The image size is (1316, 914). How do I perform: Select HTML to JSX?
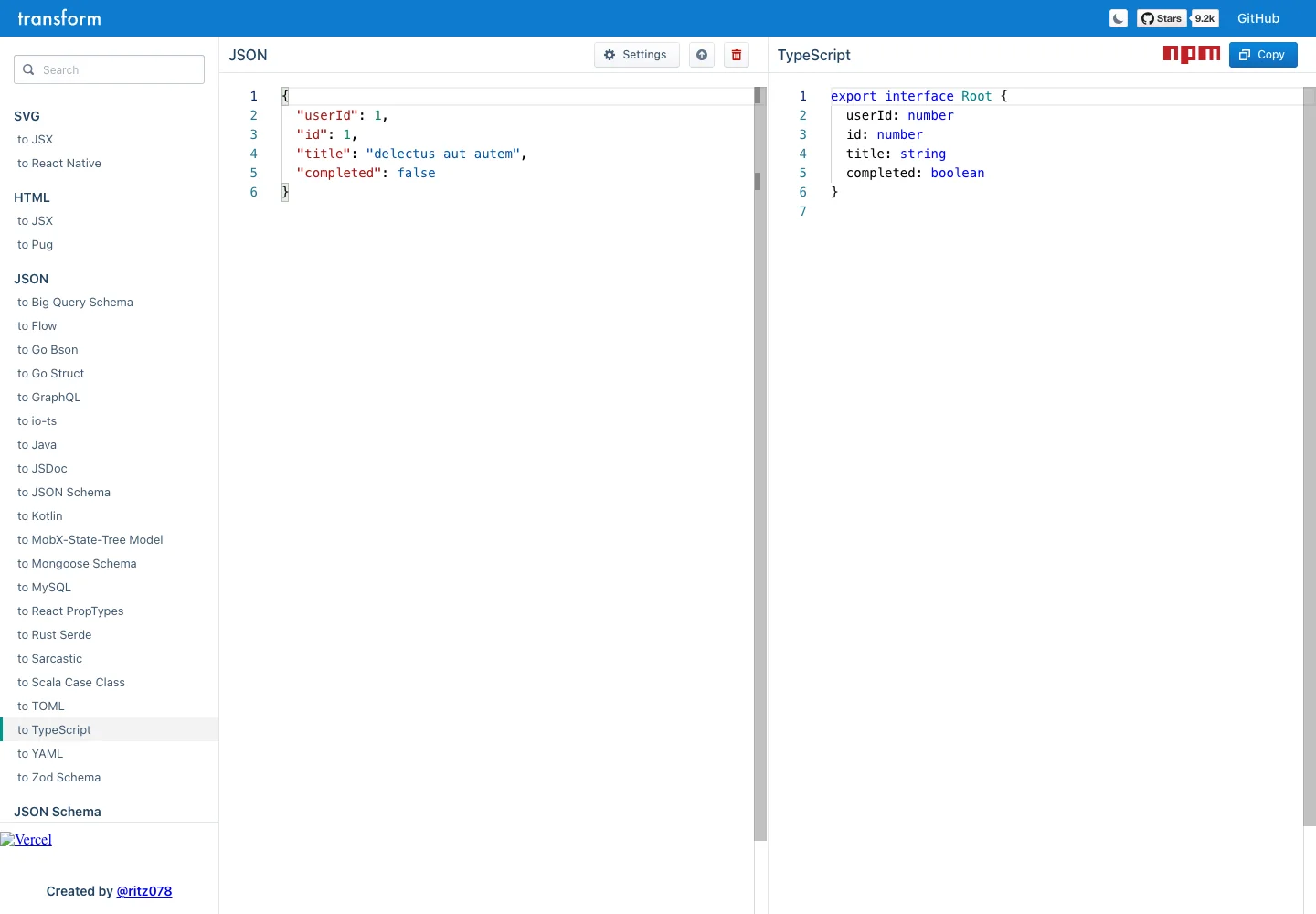pos(109,221)
